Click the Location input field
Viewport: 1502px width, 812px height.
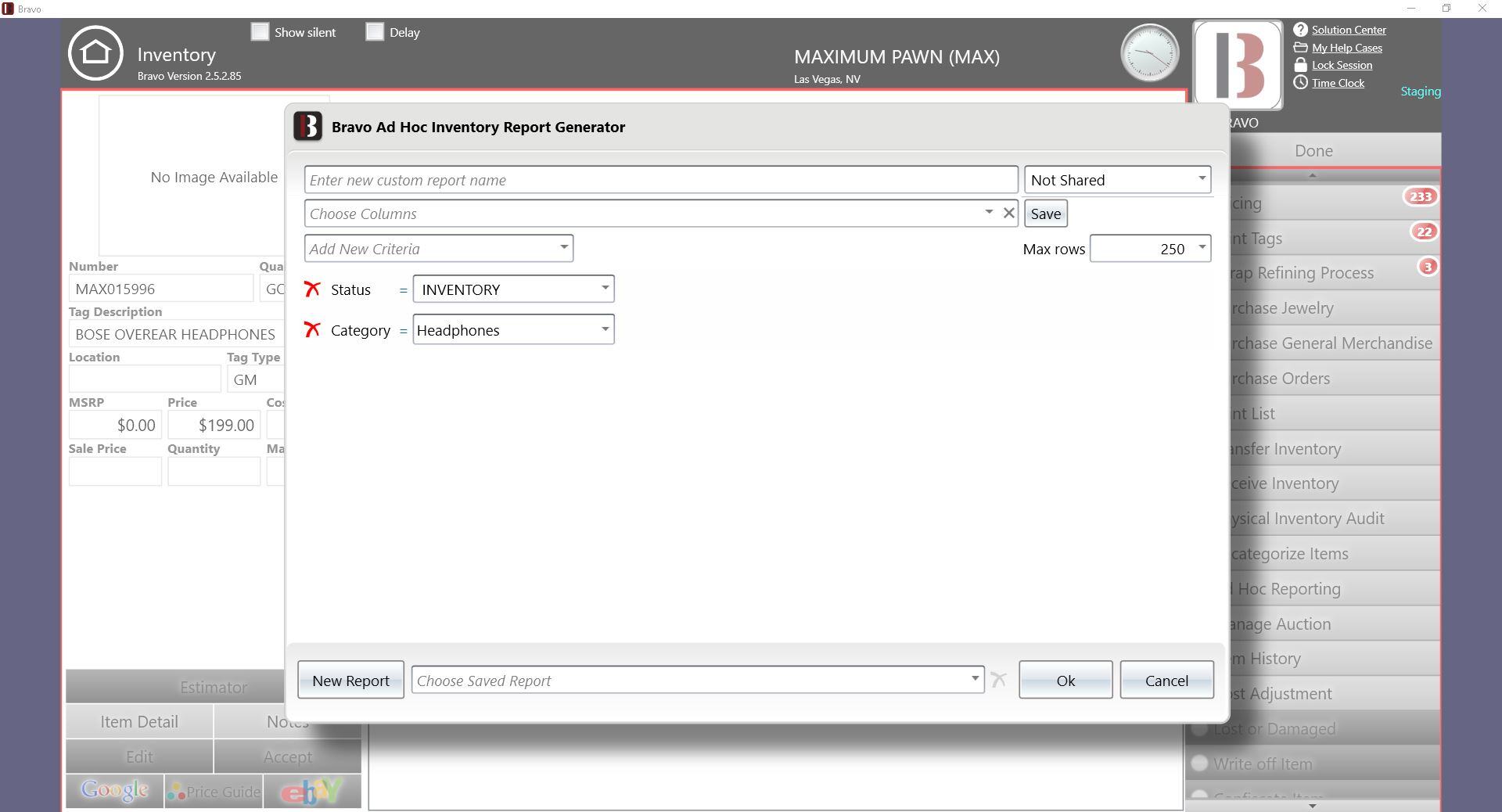pos(145,379)
